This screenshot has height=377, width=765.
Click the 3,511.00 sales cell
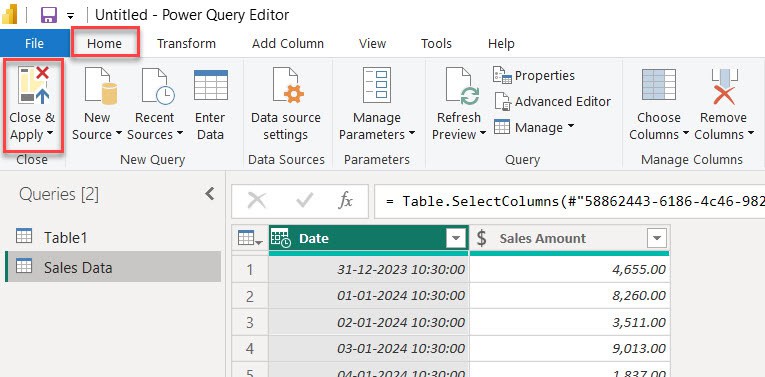pyautogui.click(x=569, y=322)
